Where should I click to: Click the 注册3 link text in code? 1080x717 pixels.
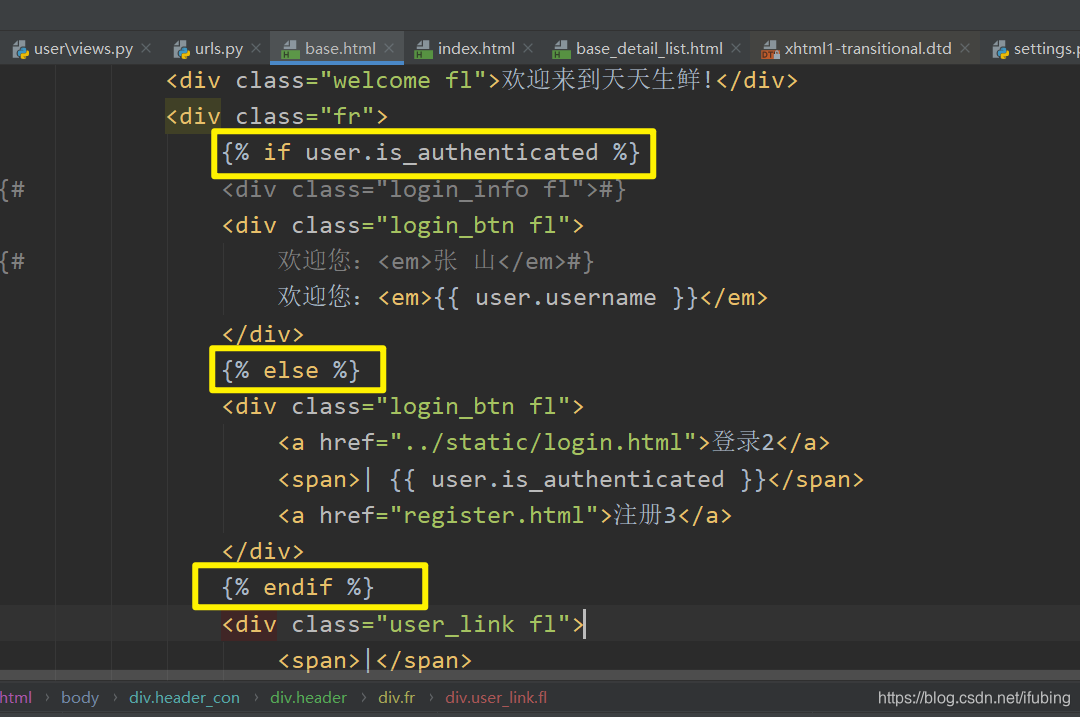(x=645, y=515)
